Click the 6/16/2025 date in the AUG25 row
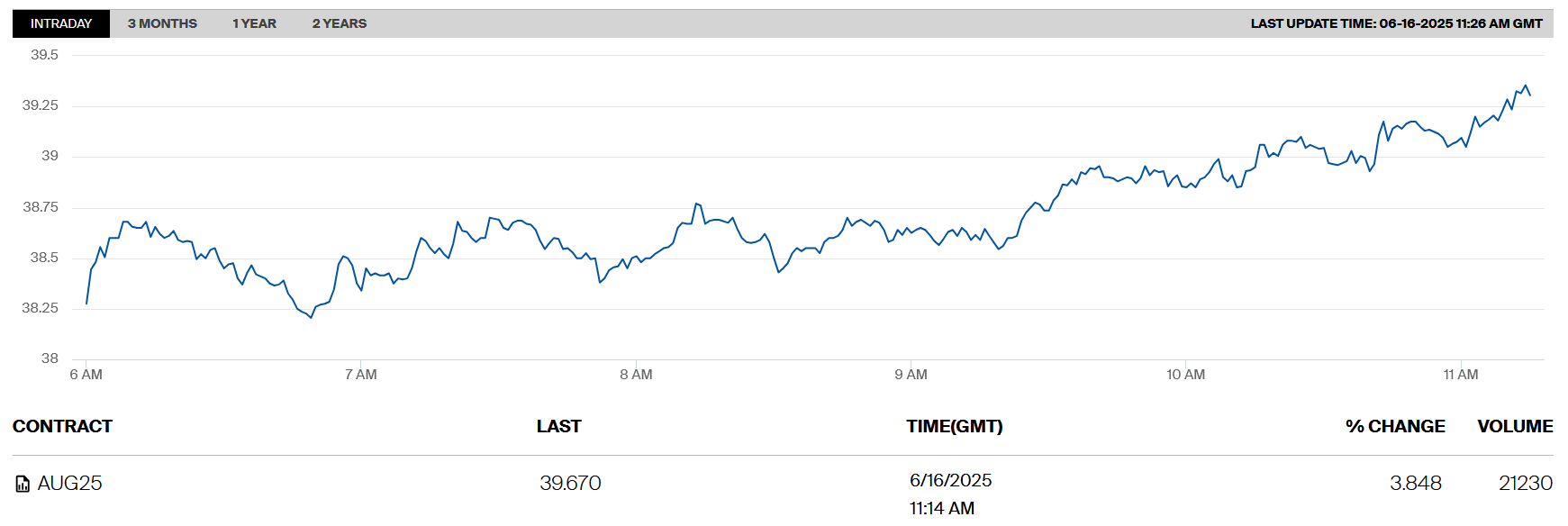The width and height of the screenshot is (1568, 526). (x=950, y=480)
